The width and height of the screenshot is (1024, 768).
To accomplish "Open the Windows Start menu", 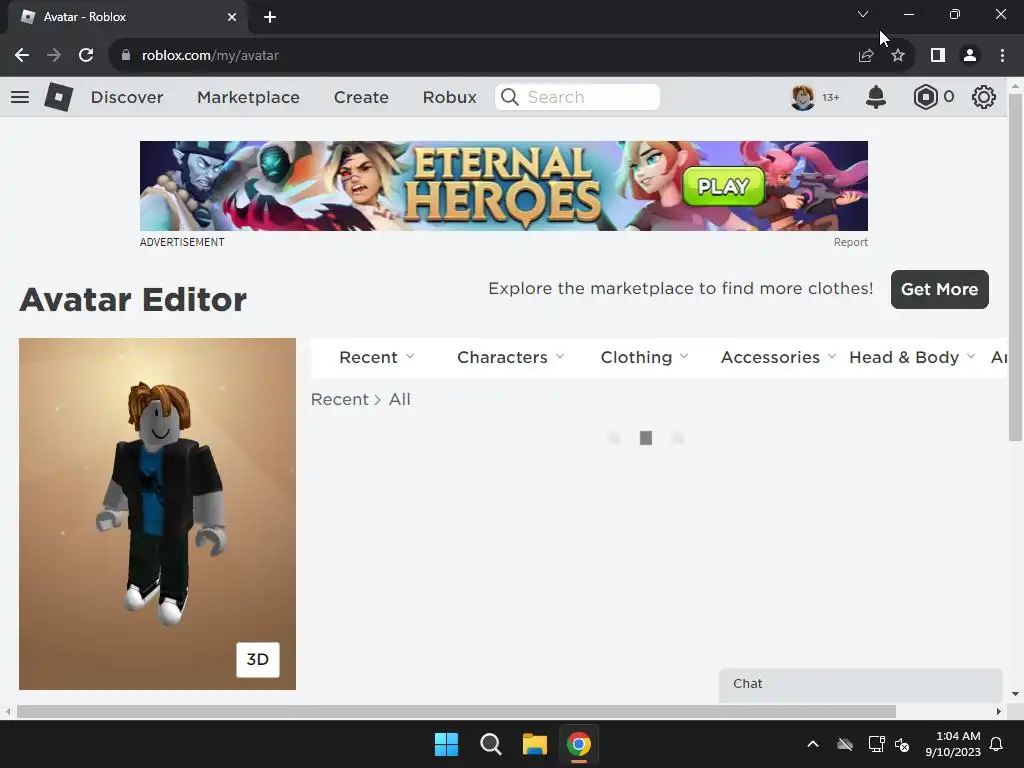I will tap(447, 744).
